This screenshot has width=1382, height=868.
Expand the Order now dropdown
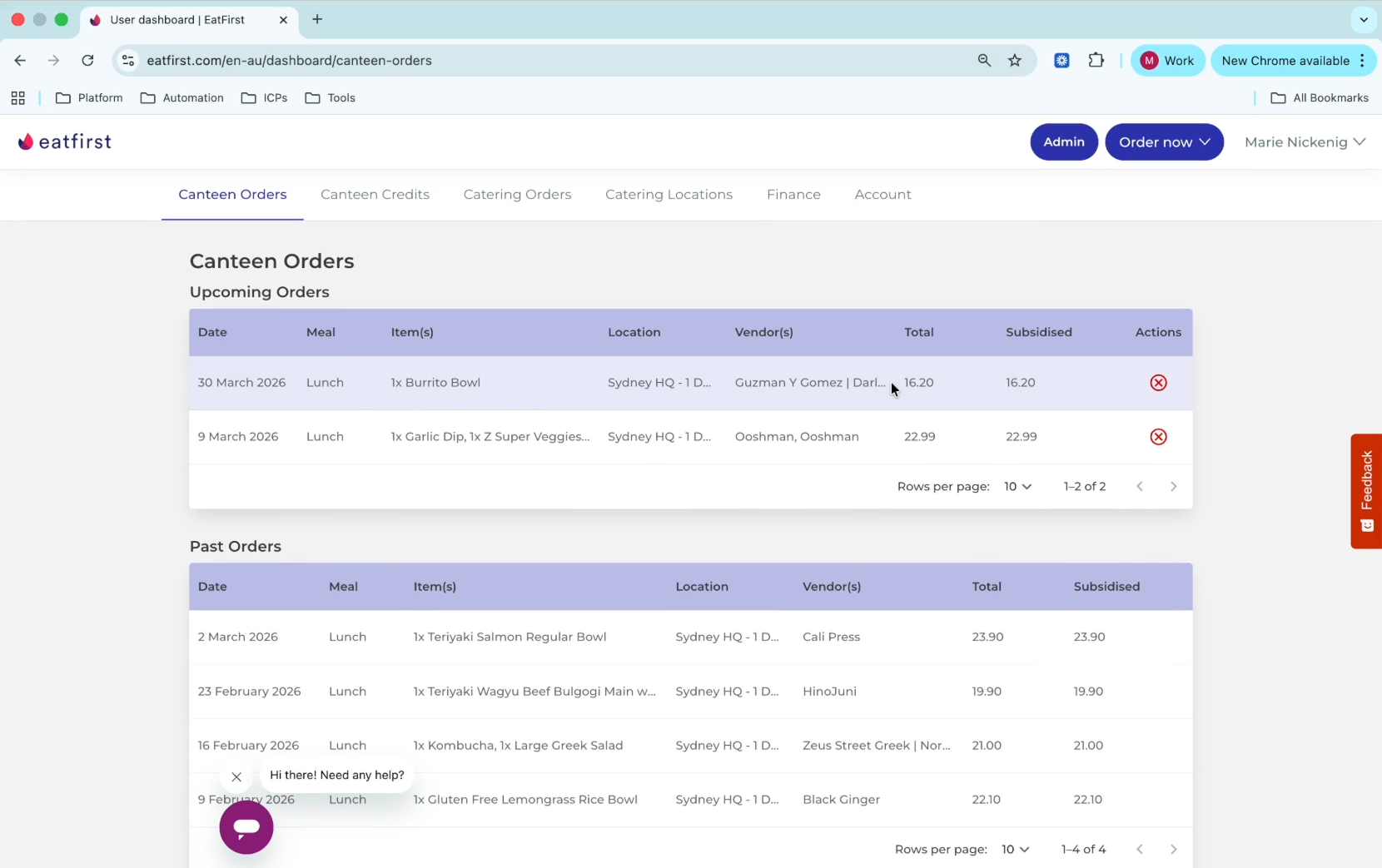1164,142
